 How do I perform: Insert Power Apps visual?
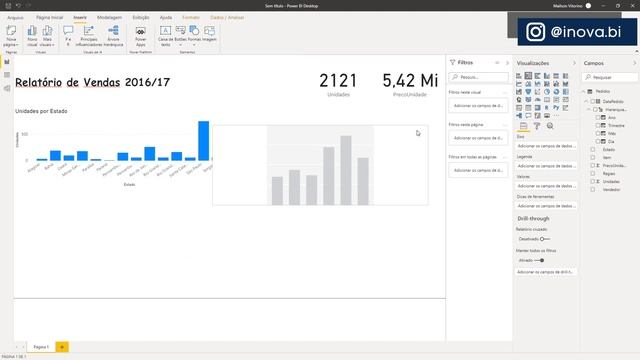(x=140, y=36)
